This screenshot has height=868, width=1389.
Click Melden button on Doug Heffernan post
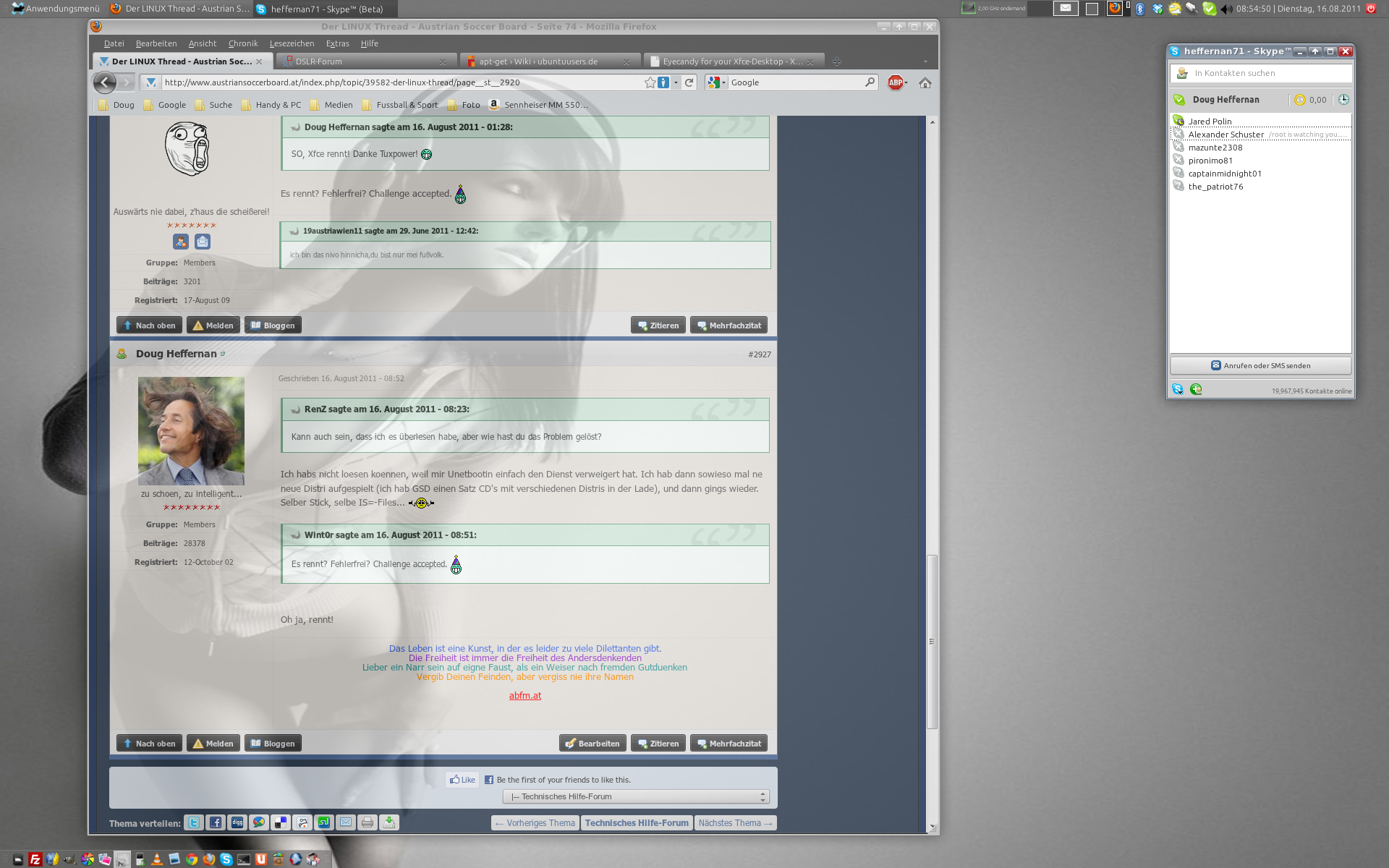point(213,743)
